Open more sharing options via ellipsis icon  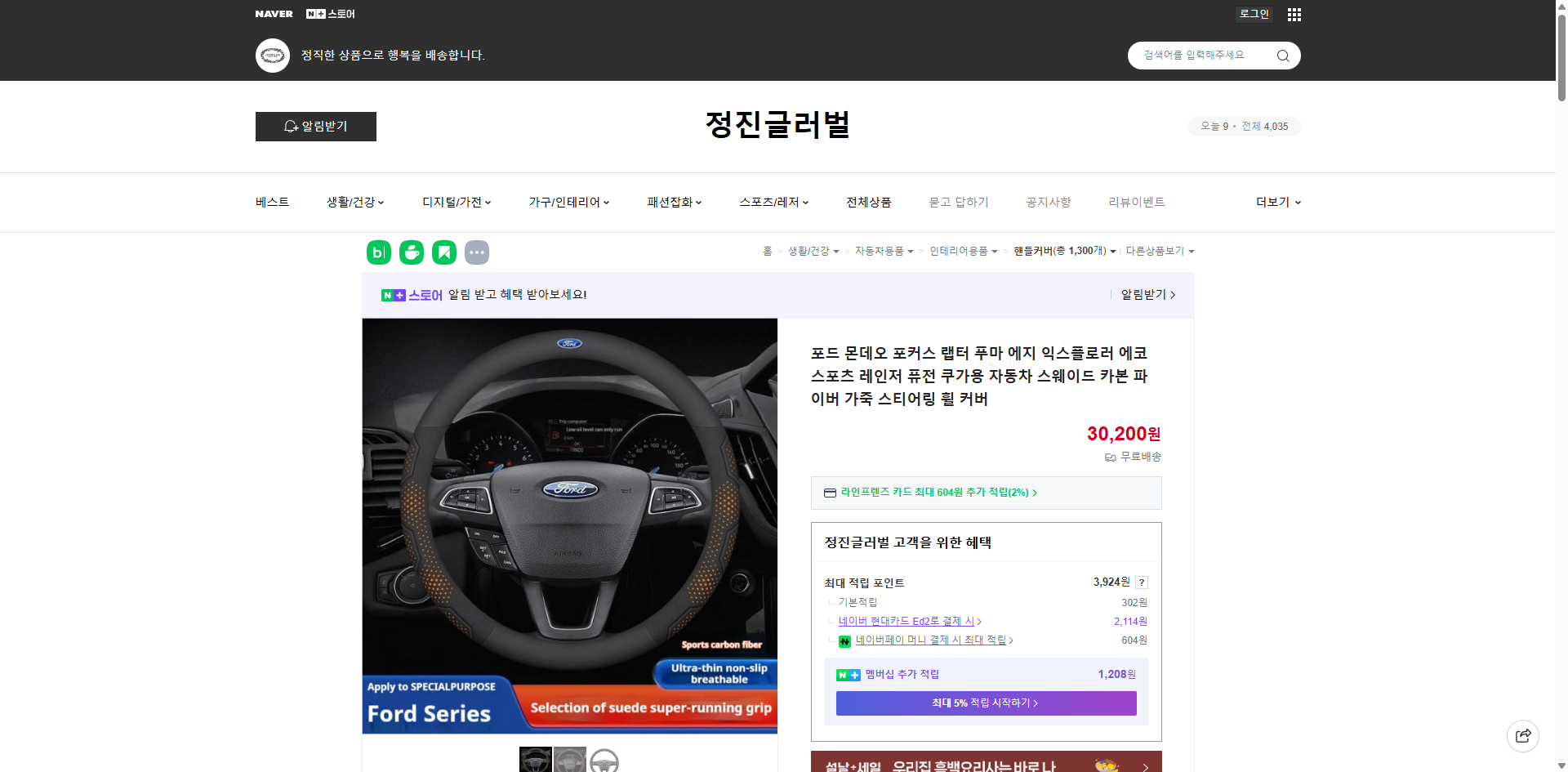pyautogui.click(x=477, y=252)
